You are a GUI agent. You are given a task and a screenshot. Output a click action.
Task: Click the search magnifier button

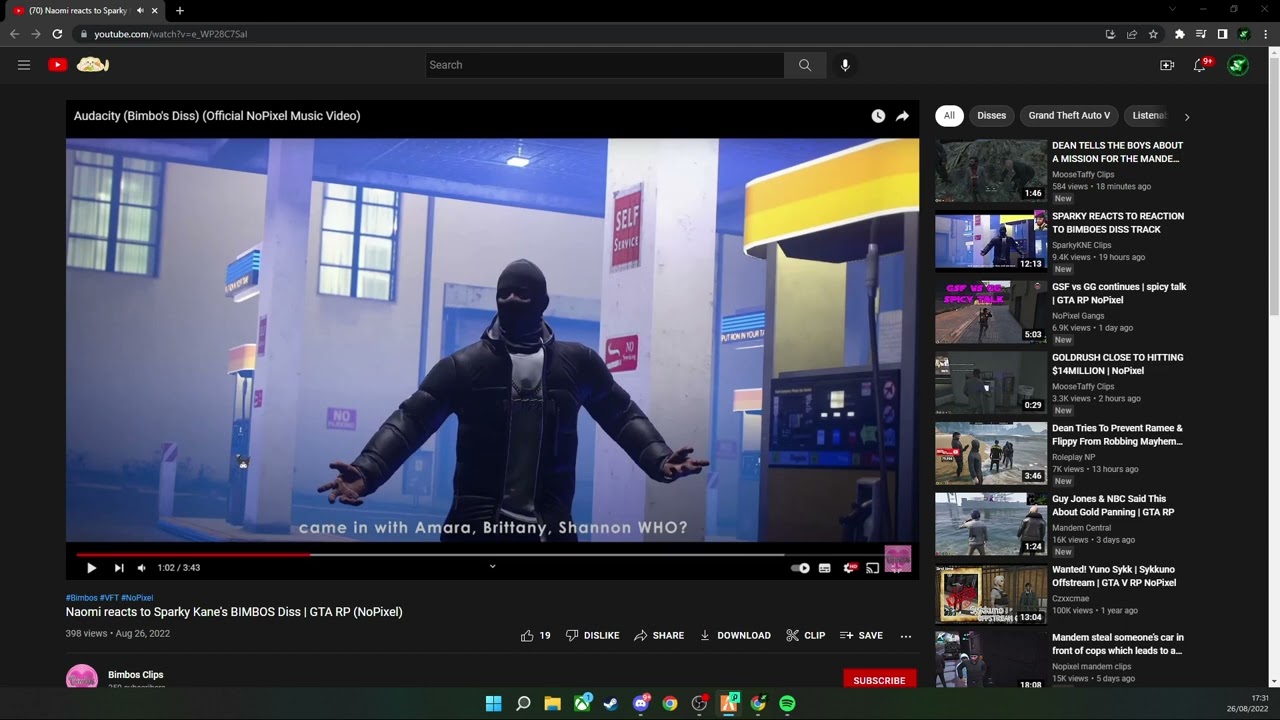[x=805, y=65]
